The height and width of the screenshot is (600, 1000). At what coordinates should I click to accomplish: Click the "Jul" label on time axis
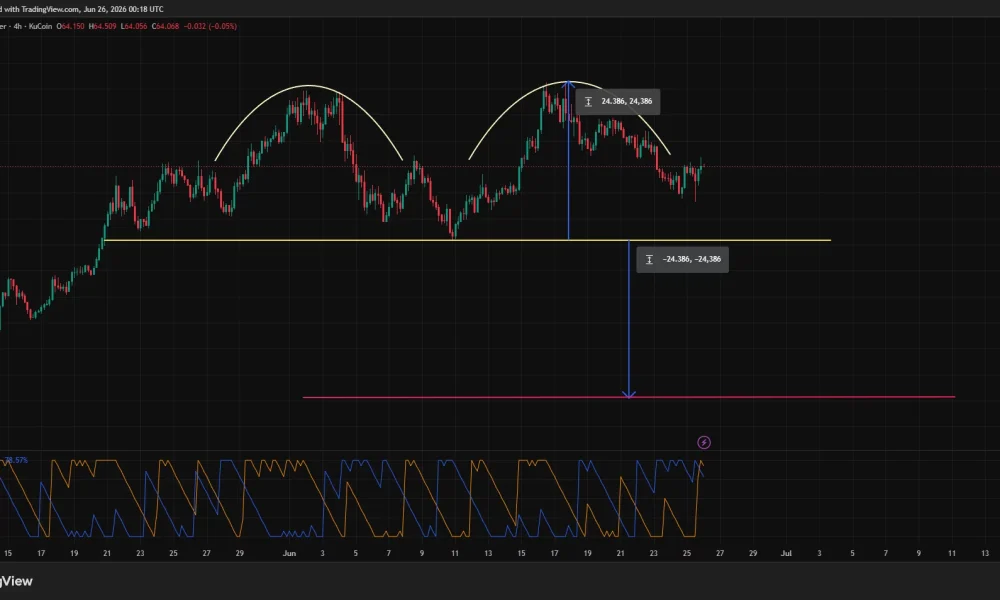786,553
